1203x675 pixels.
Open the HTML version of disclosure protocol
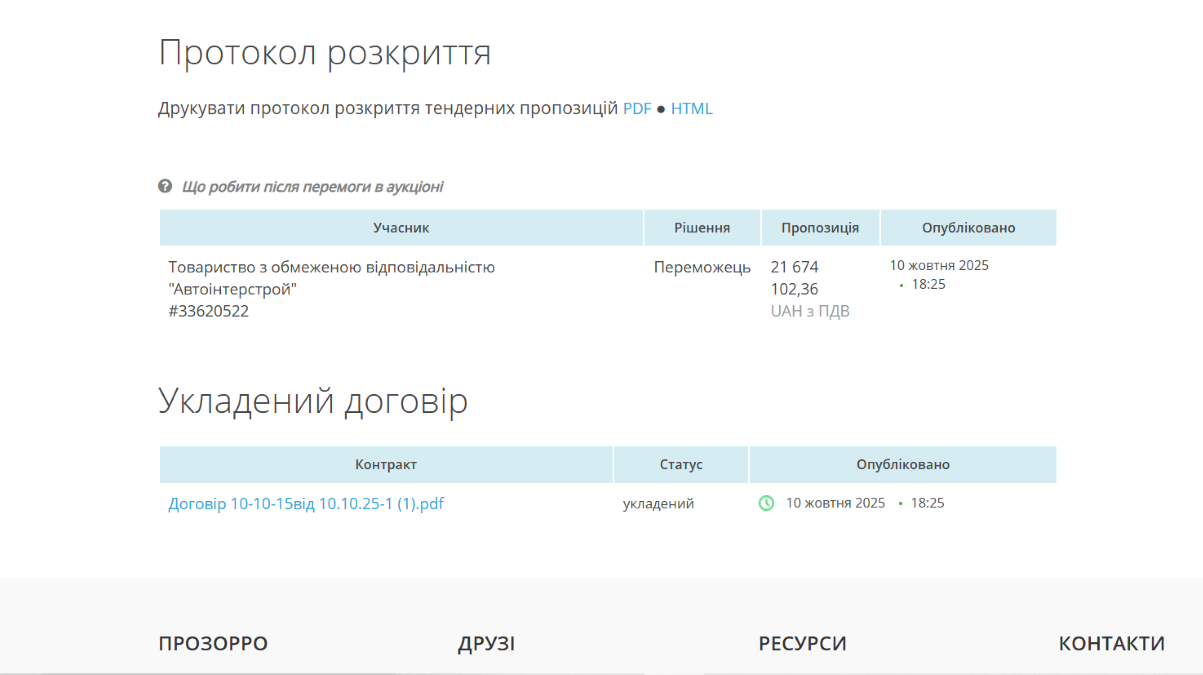[x=691, y=109]
